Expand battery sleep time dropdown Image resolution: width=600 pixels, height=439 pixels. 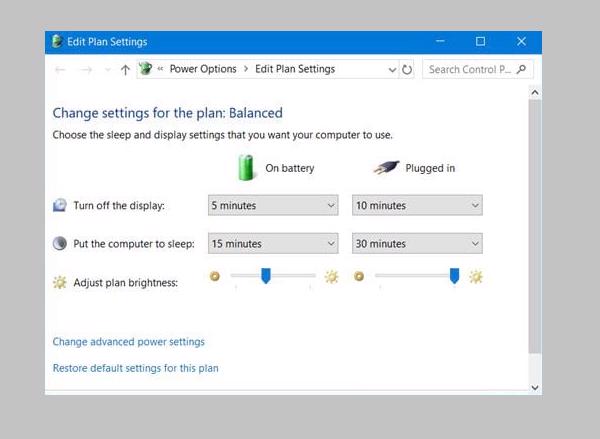(x=273, y=243)
